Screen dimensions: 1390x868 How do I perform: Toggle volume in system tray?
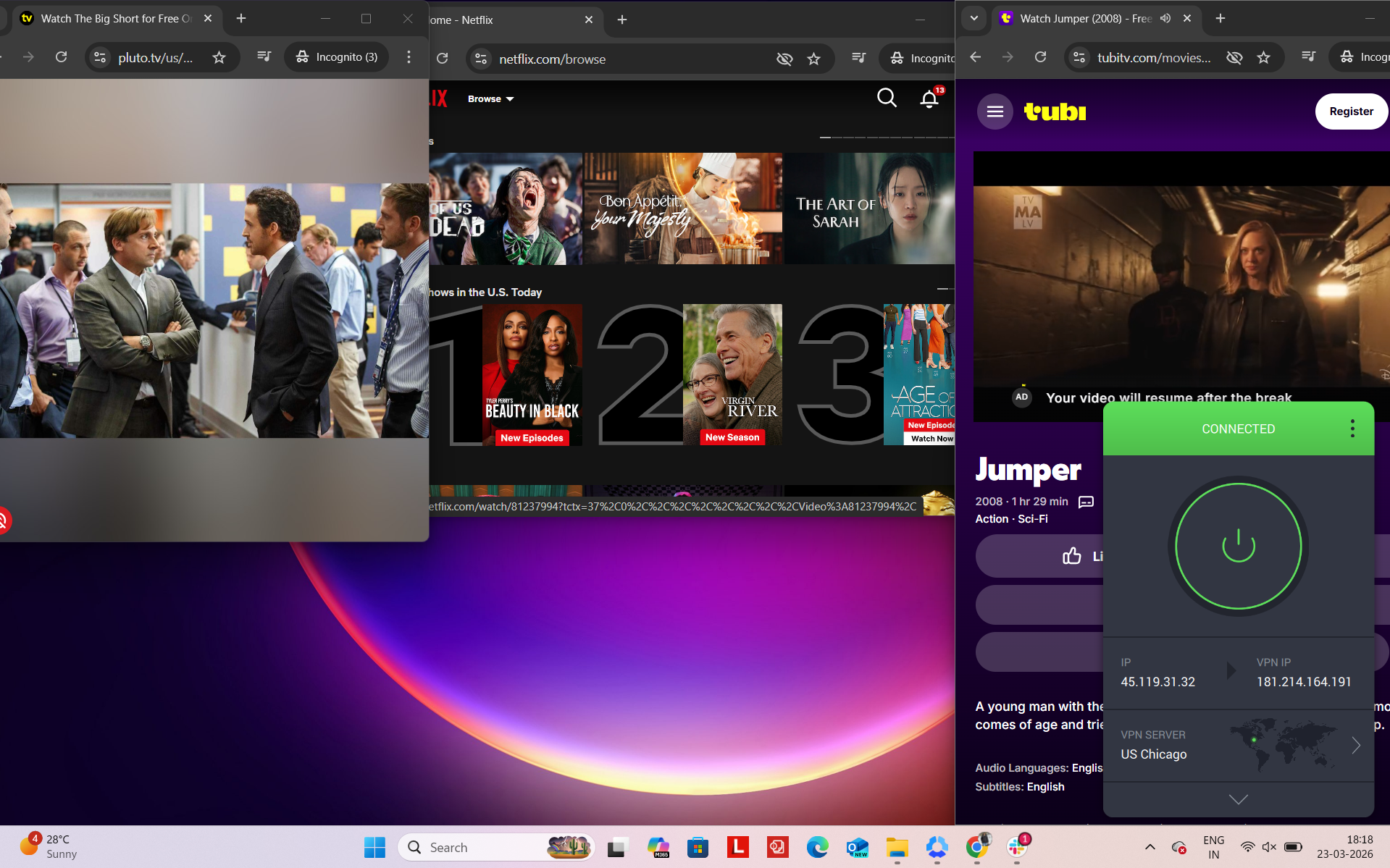[1269, 847]
